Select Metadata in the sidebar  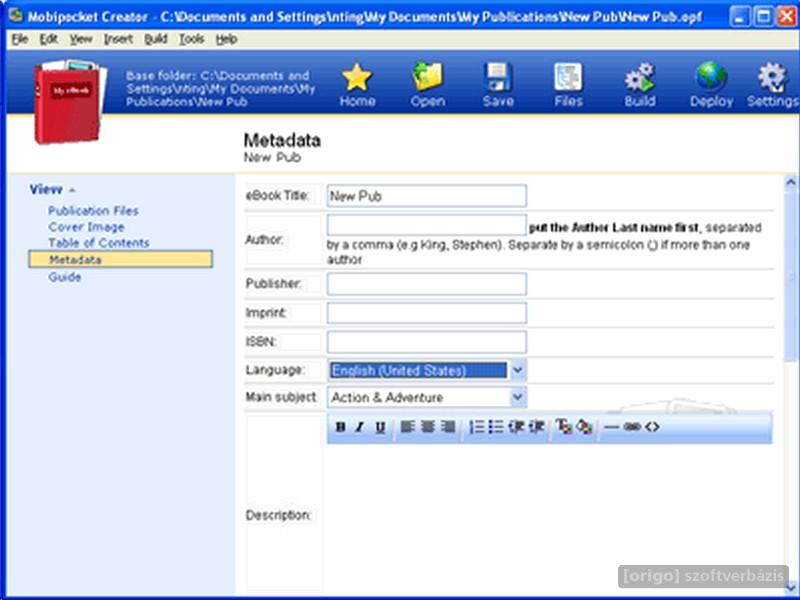(x=120, y=259)
